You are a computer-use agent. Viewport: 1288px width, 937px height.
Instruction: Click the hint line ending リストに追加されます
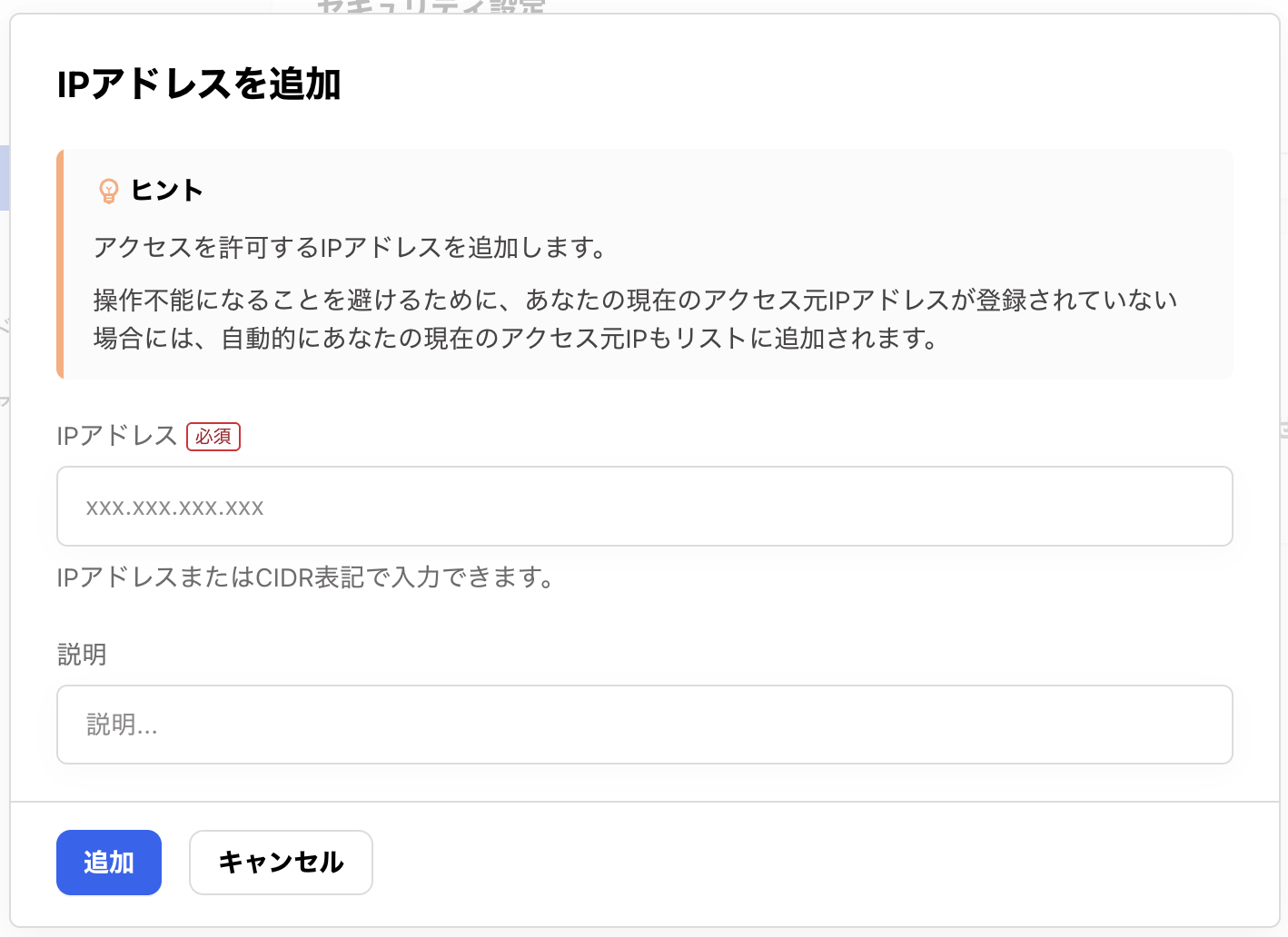point(515,339)
